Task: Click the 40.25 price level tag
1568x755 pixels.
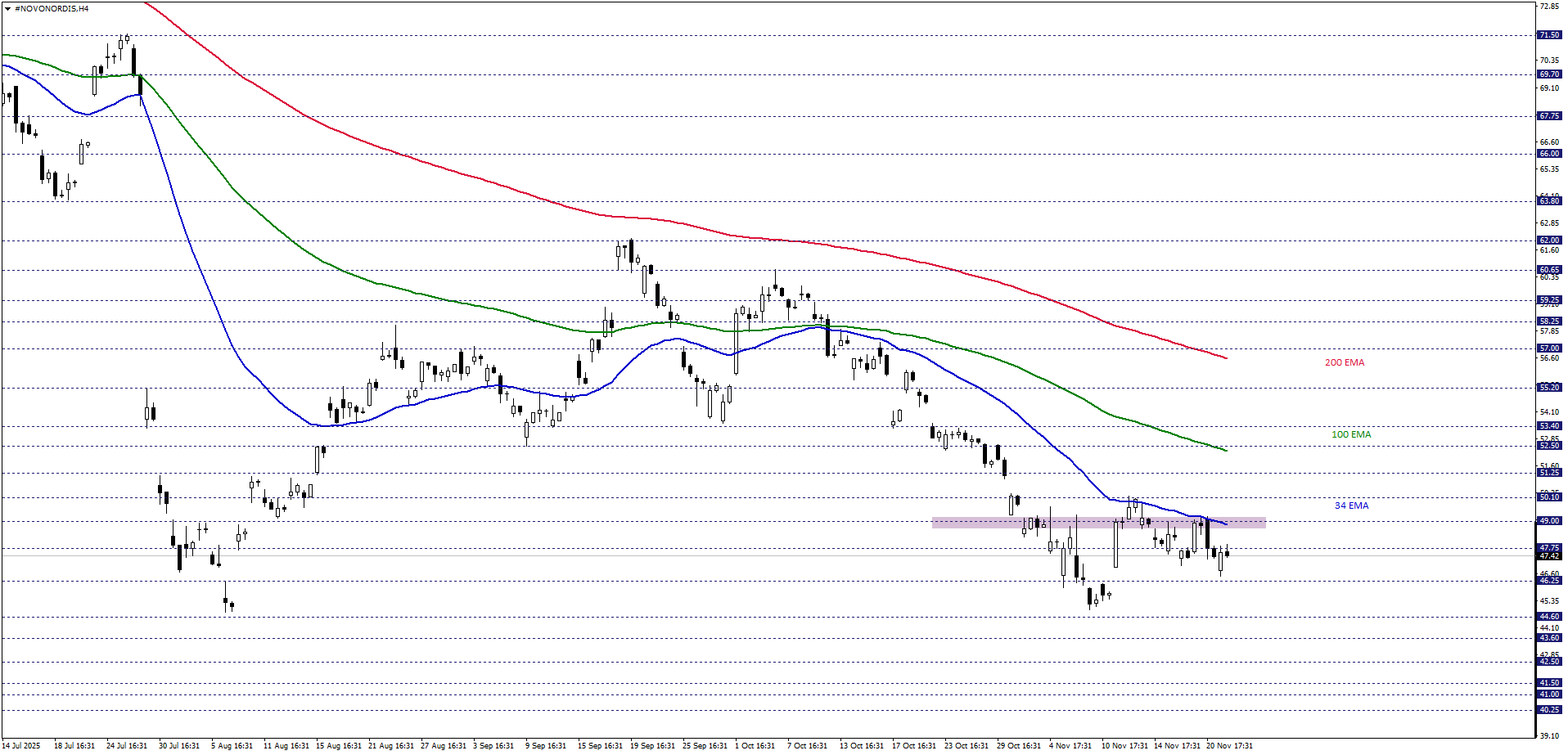Action: tap(1548, 710)
